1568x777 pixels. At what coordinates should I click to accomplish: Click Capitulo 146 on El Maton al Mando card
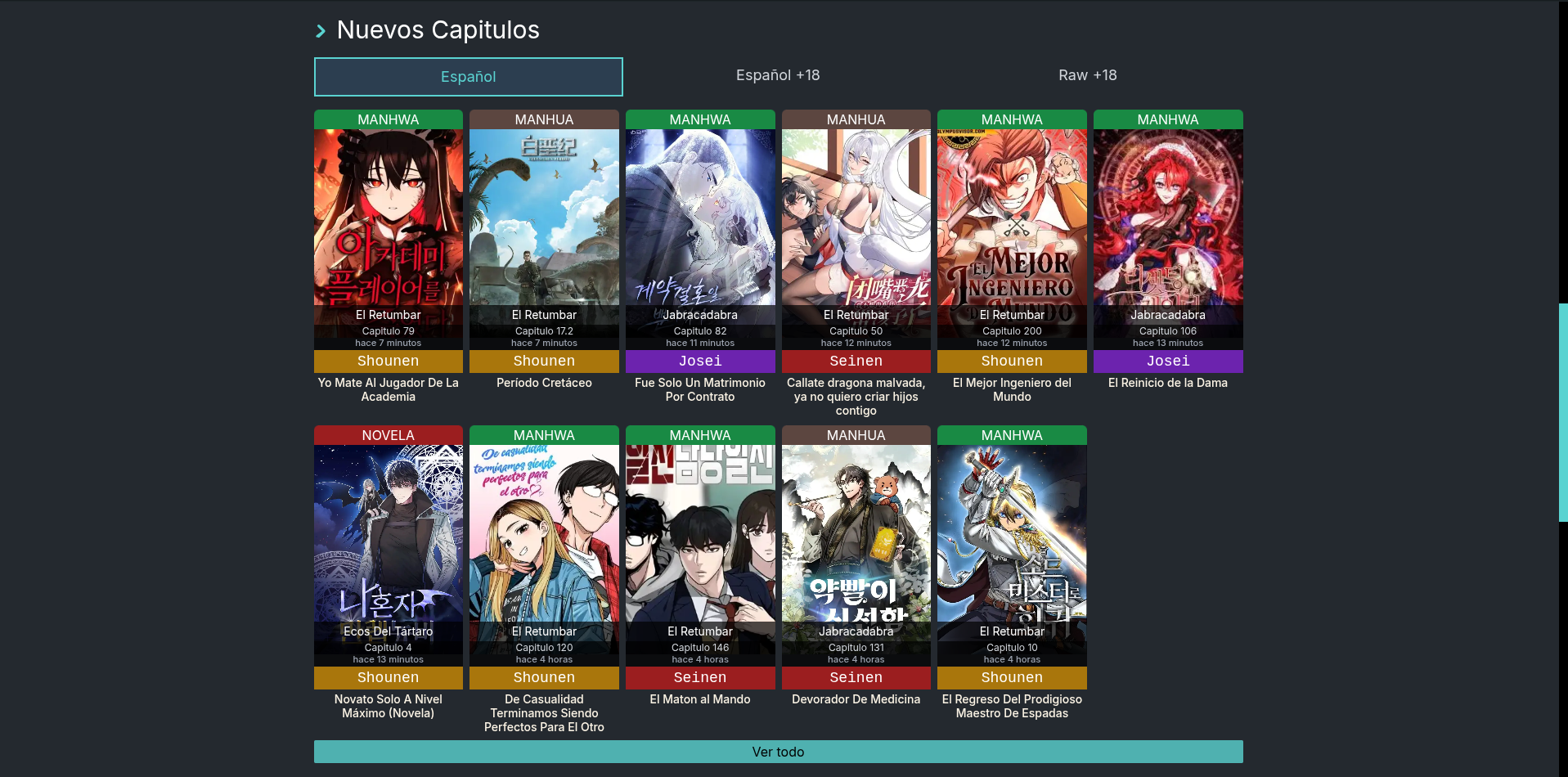[700, 648]
